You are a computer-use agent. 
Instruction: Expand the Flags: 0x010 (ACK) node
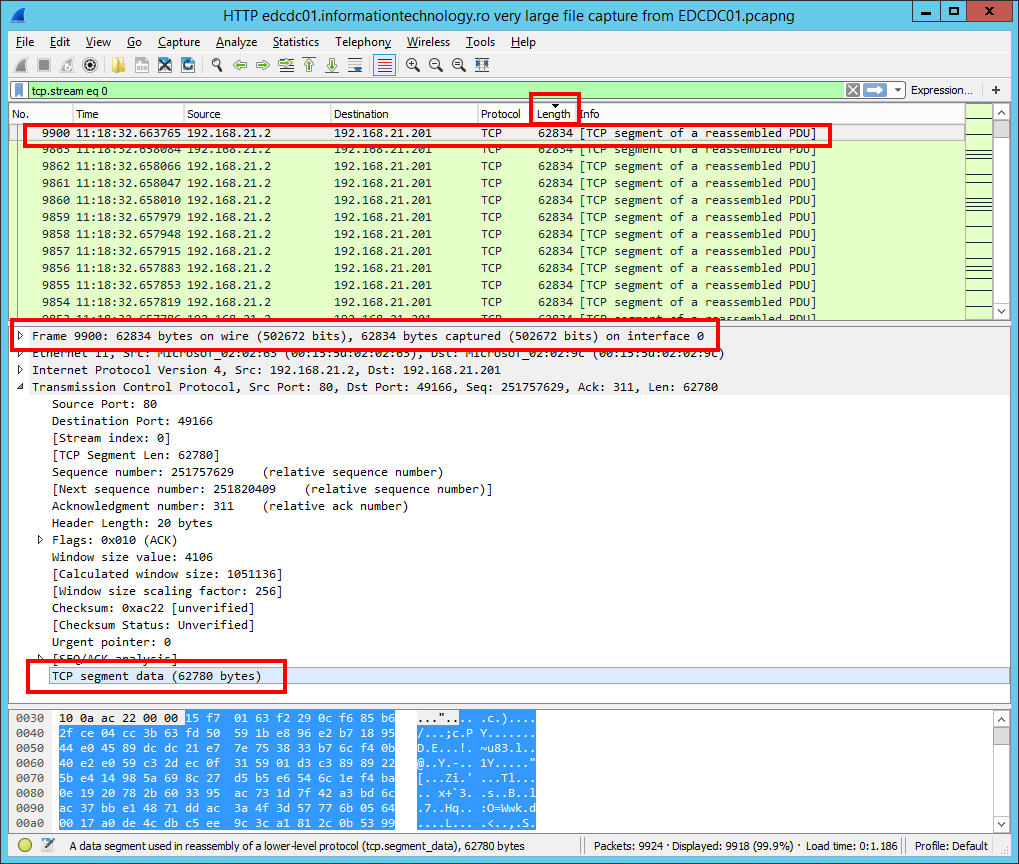point(40,540)
